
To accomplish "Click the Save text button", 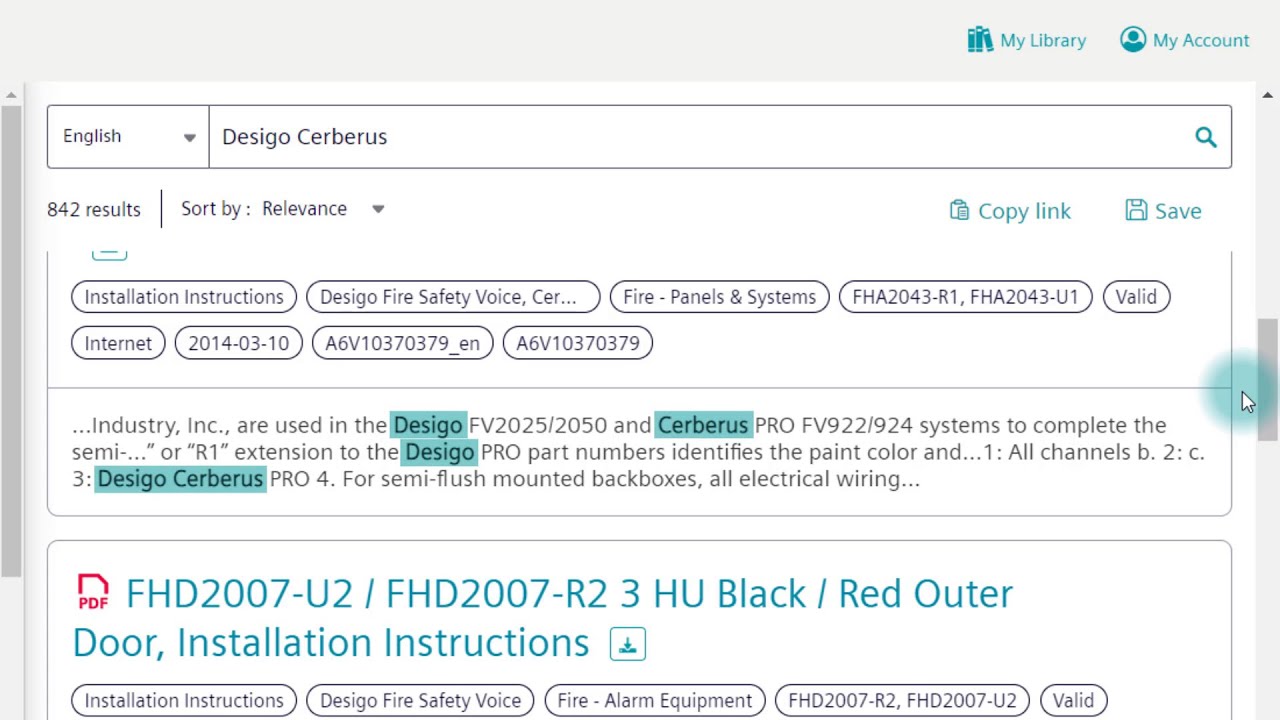I will click(1178, 211).
